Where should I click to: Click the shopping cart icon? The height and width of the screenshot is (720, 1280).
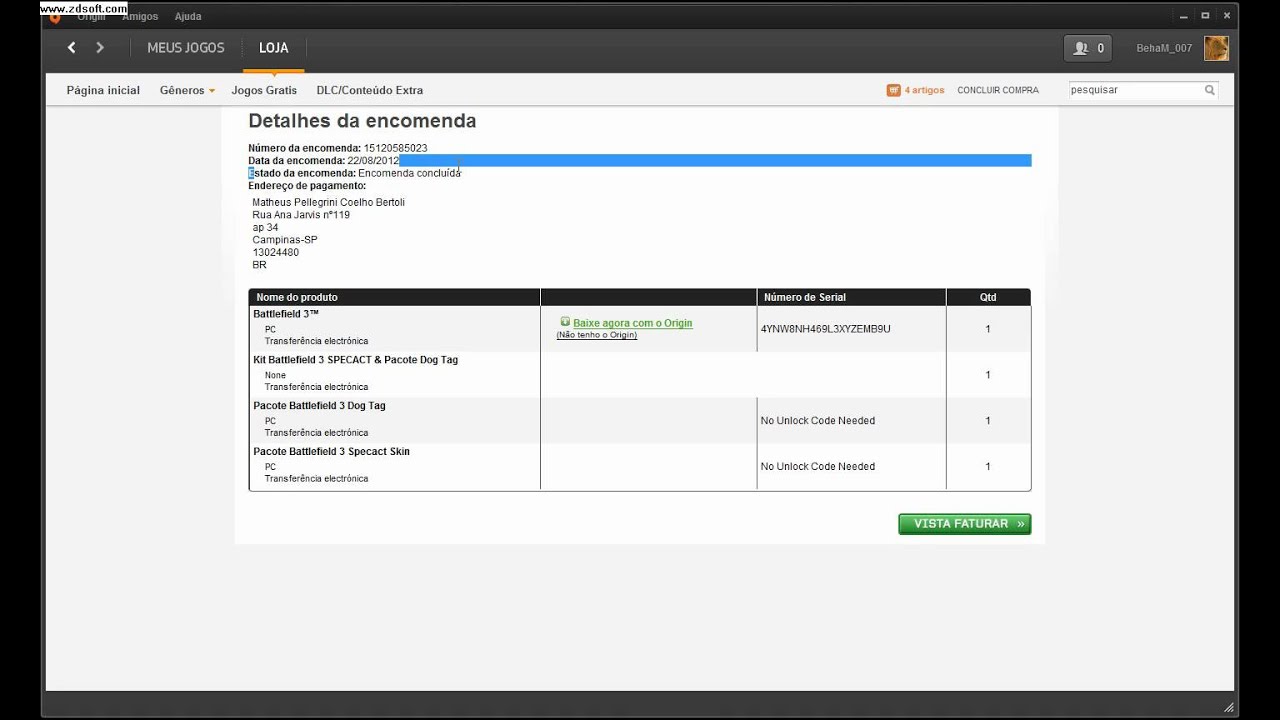pyautogui.click(x=893, y=90)
